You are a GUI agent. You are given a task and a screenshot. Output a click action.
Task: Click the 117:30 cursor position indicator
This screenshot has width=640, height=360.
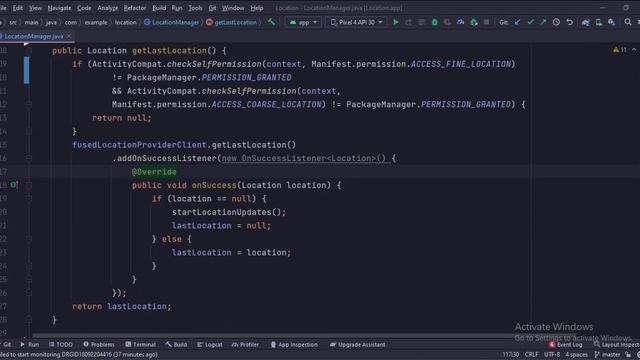(x=510, y=355)
